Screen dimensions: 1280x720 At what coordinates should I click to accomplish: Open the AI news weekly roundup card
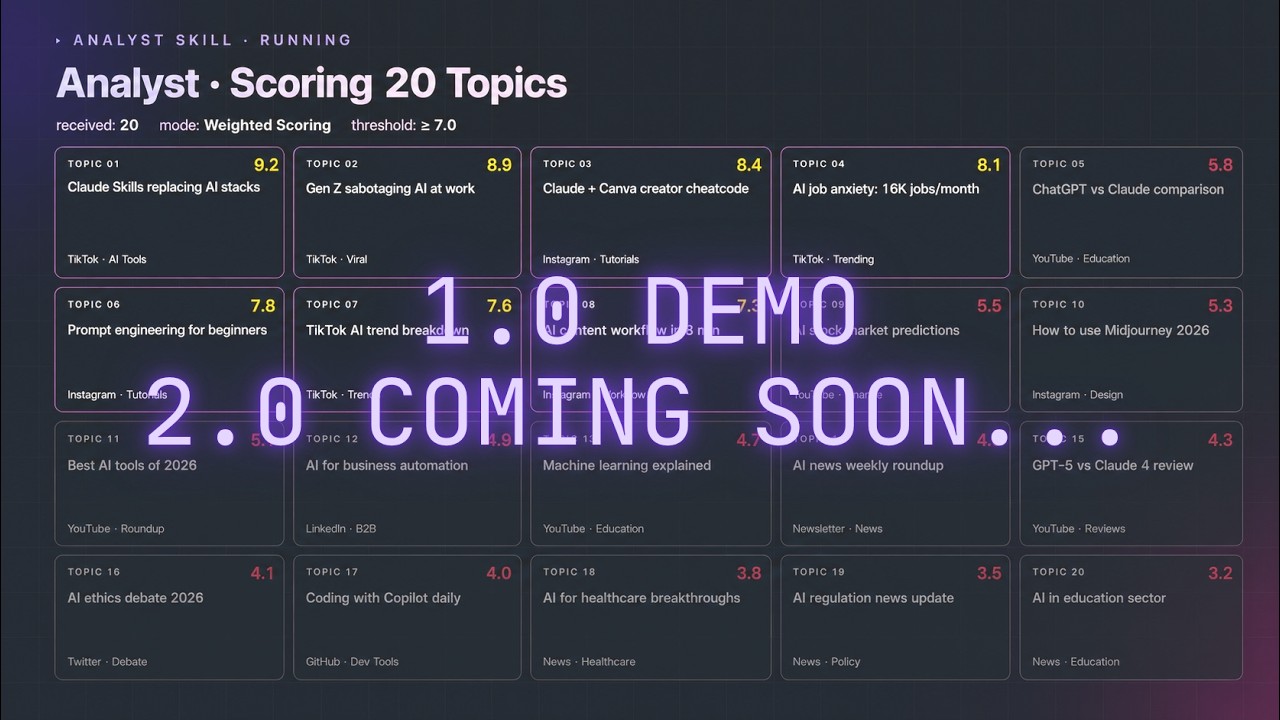click(895, 484)
